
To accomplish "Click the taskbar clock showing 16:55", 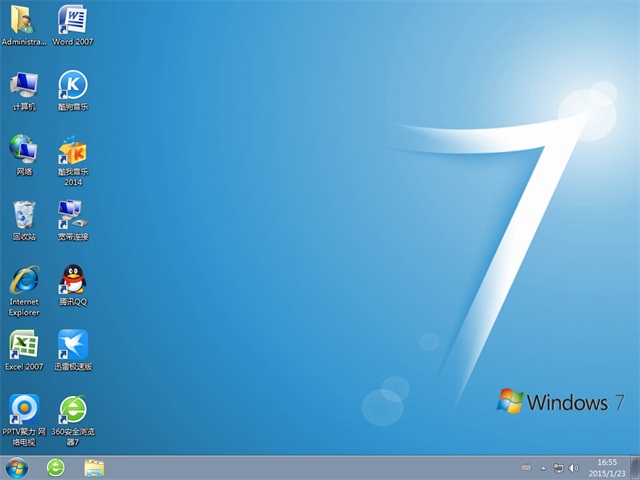I will (606, 467).
